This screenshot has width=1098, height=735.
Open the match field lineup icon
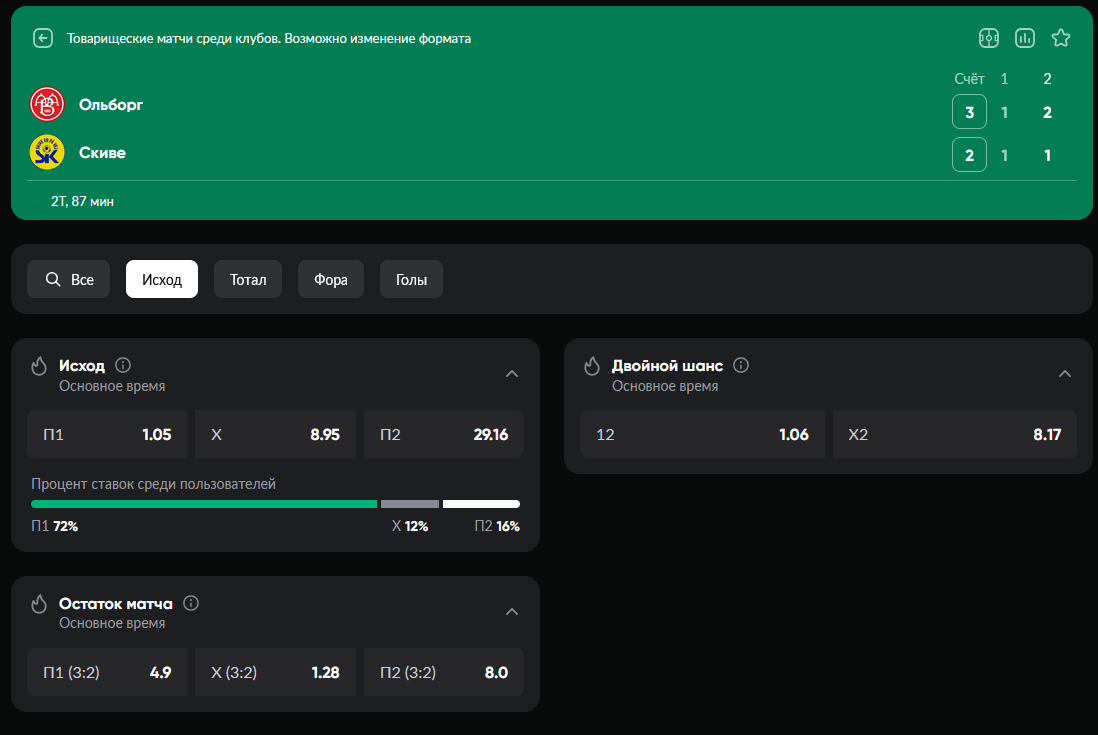988,38
